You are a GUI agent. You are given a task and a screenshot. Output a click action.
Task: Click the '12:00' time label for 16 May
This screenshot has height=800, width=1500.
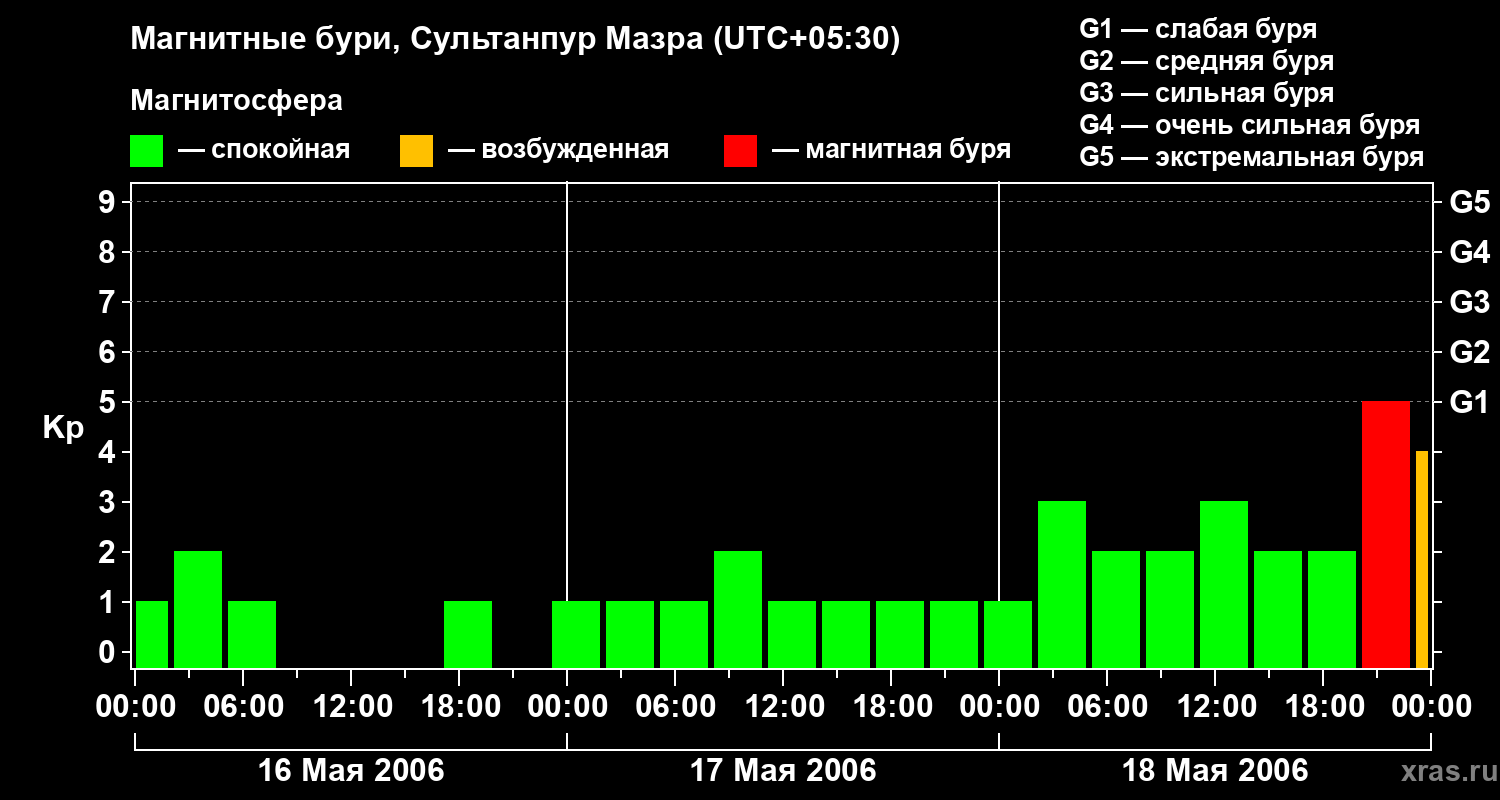tap(351, 707)
